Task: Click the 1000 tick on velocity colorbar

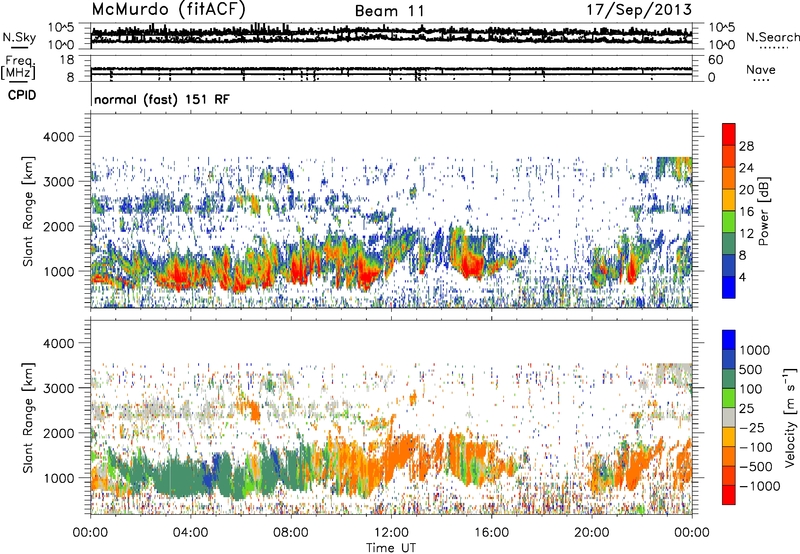Action: (x=754, y=350)
